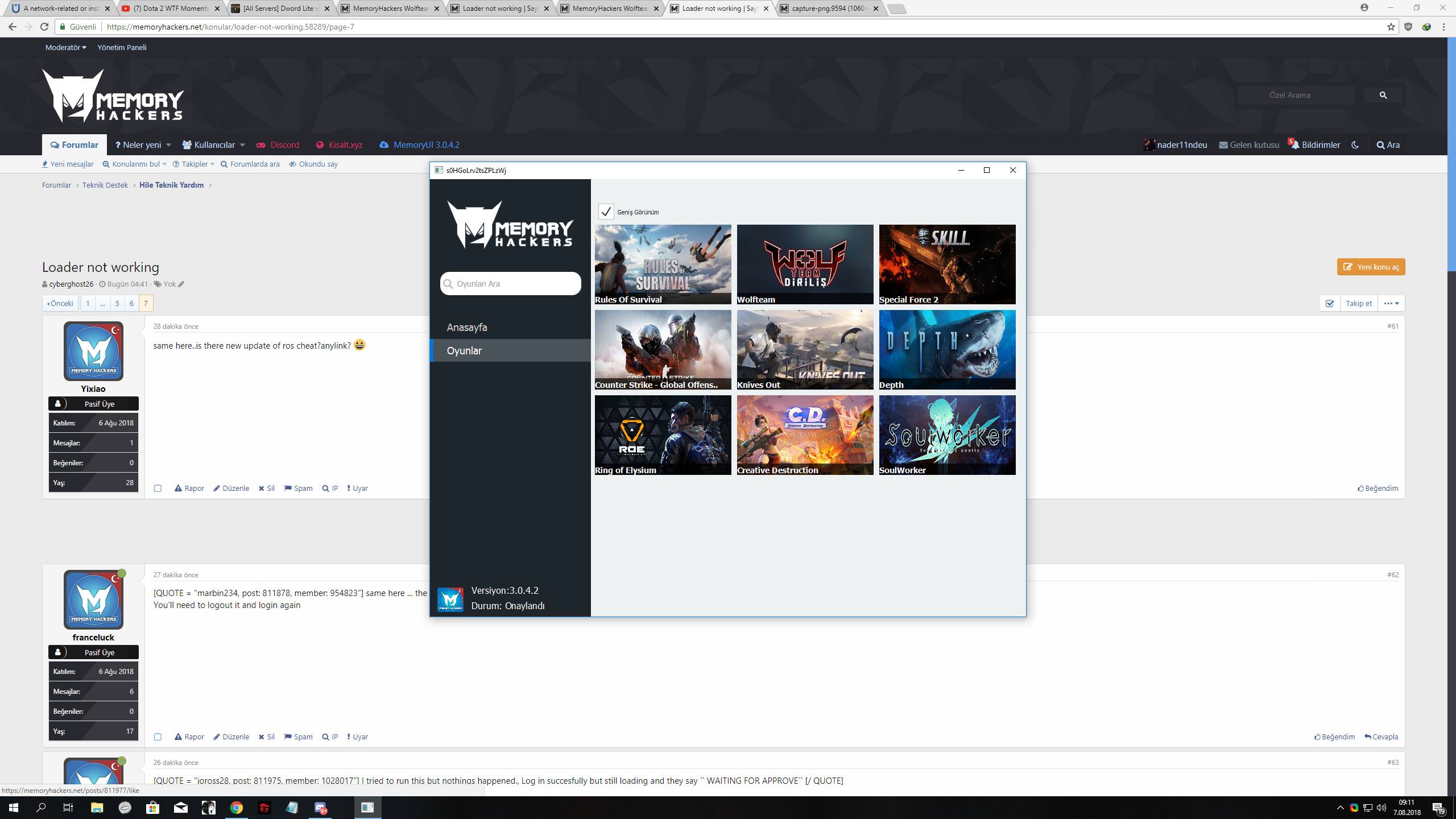
Task: Click loader user avatar icon
Action: click(x=450, y=599)
